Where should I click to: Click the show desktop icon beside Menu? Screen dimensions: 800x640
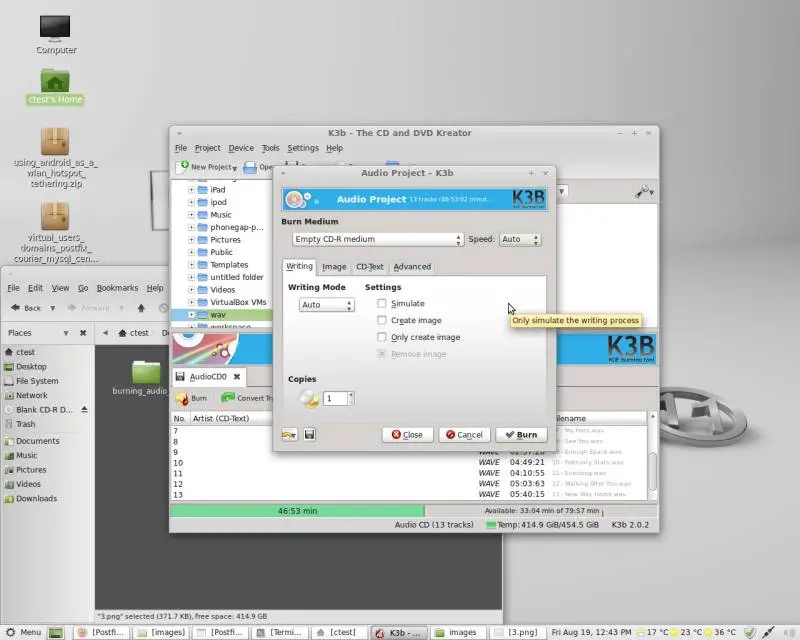coord(56,632)
